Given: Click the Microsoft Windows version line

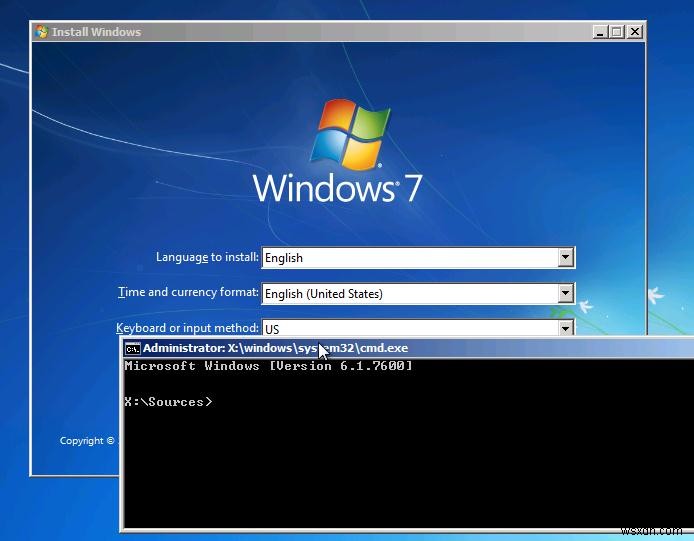Looking at the screenshot, I should click(x=268, y=366).
